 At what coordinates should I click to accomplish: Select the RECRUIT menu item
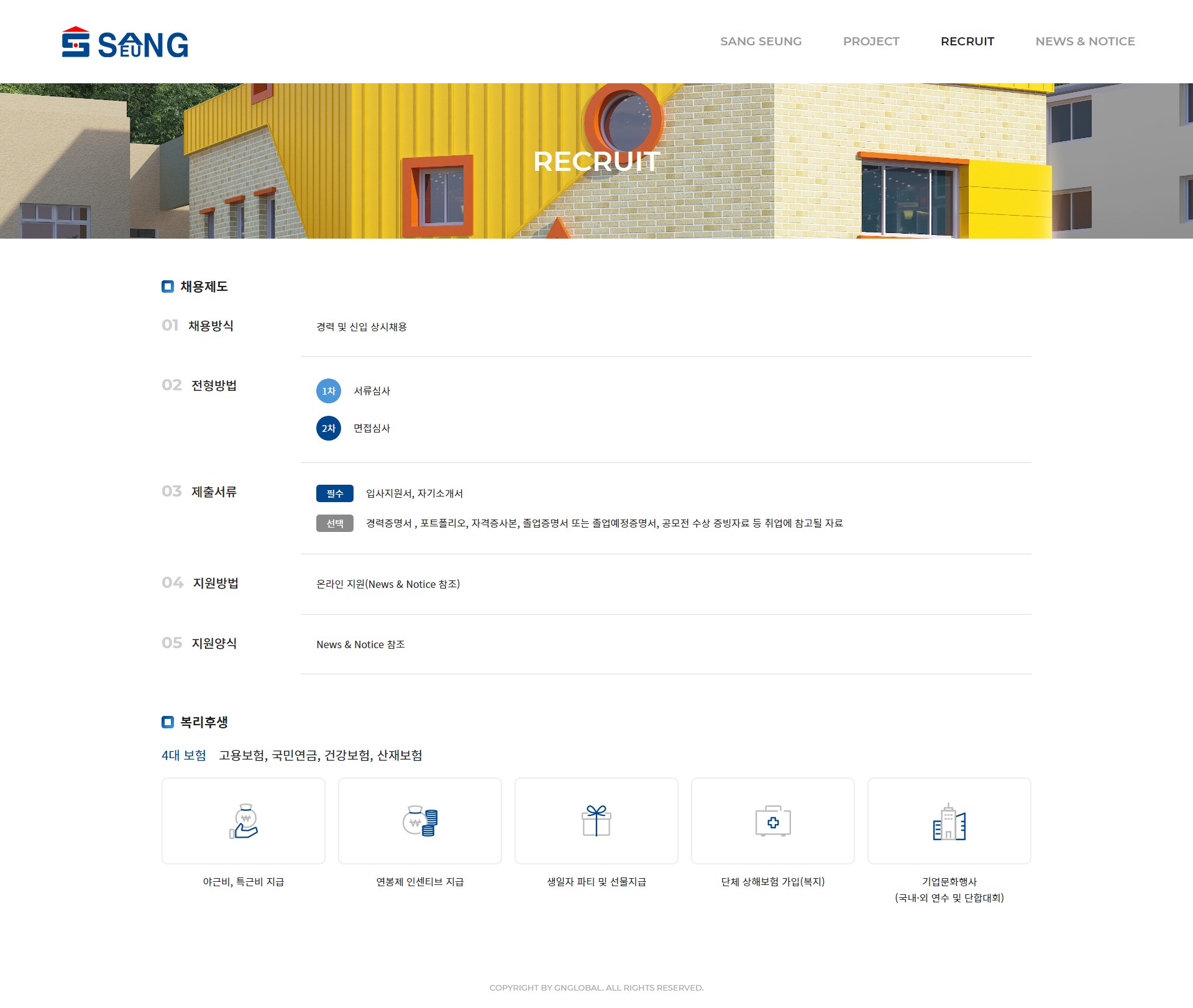tap(967, 42)
